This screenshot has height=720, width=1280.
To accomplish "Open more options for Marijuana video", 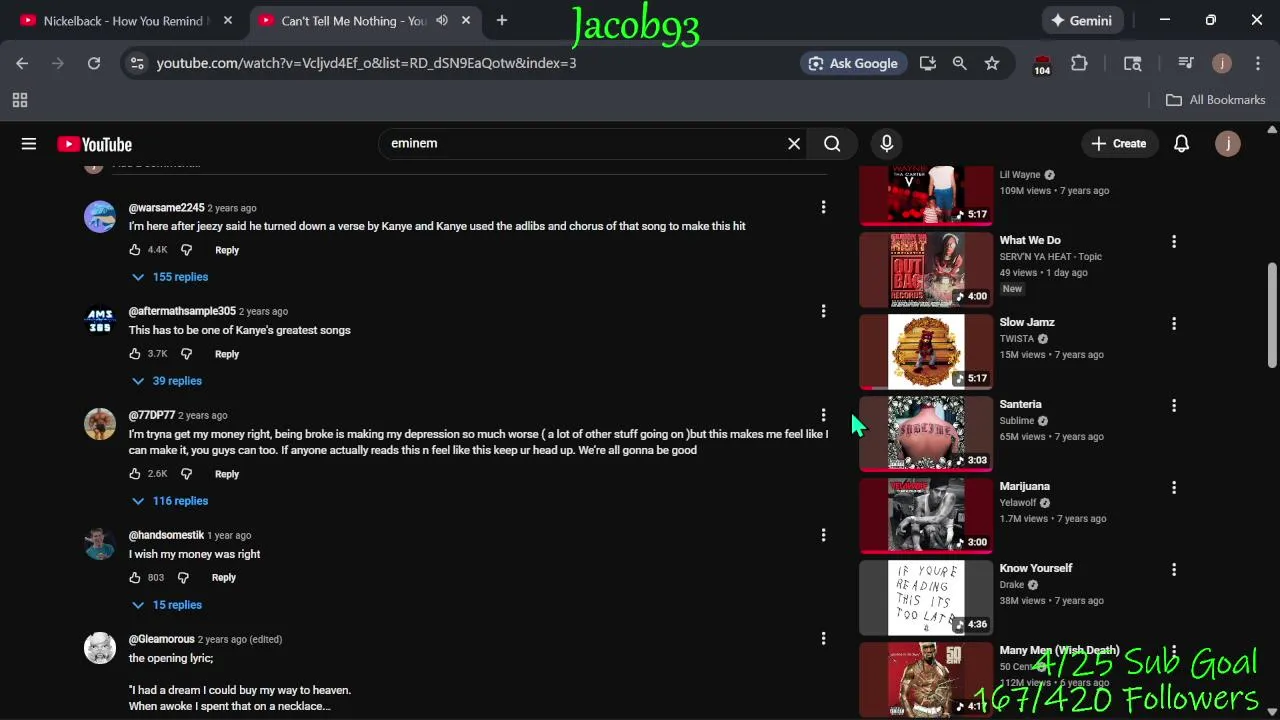I will 1174,487.
